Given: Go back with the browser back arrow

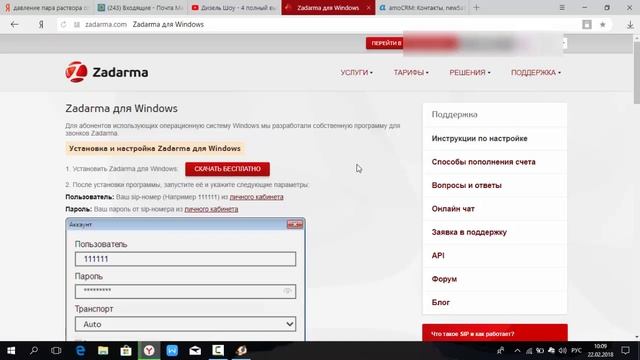Looking at the screenshot, I should pyautogui.click(x=15, y=24).
